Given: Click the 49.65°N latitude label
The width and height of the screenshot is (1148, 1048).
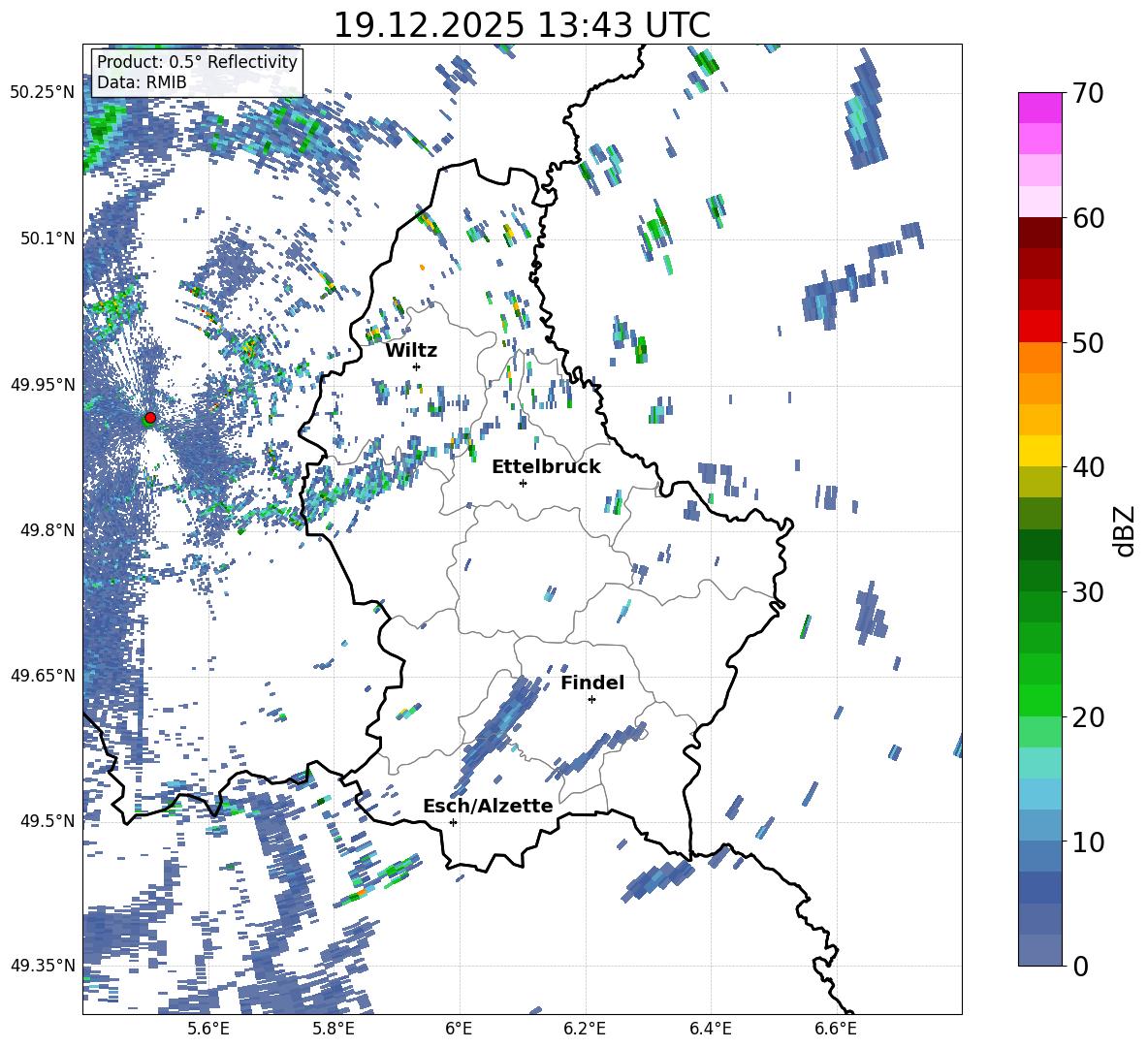Looking at the screenshot, I should tap(43, 675).
